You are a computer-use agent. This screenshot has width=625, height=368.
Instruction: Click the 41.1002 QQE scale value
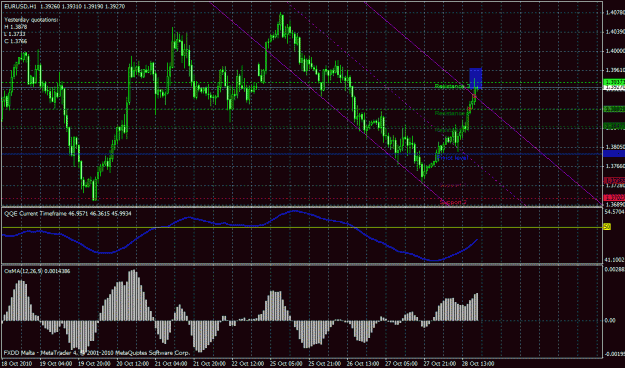615,260
